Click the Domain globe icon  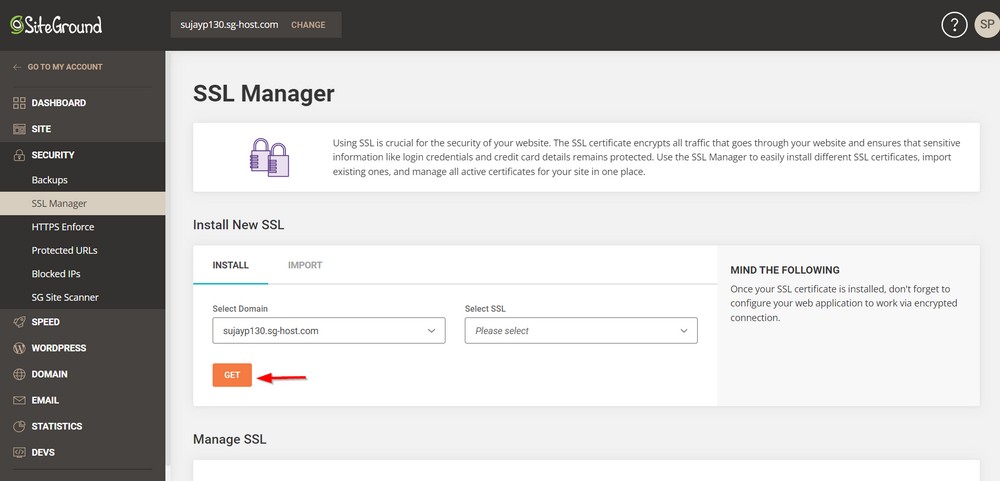coord(19,374)
